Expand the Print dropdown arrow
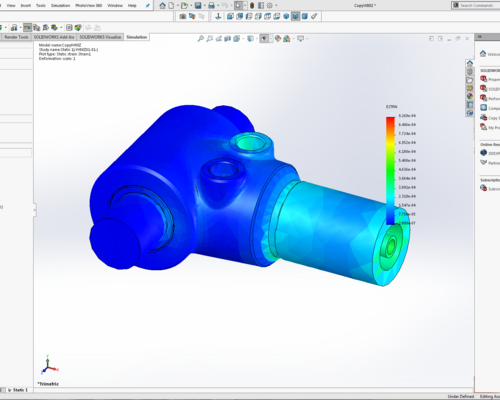500x400 pixels. [x=217, y=6]
